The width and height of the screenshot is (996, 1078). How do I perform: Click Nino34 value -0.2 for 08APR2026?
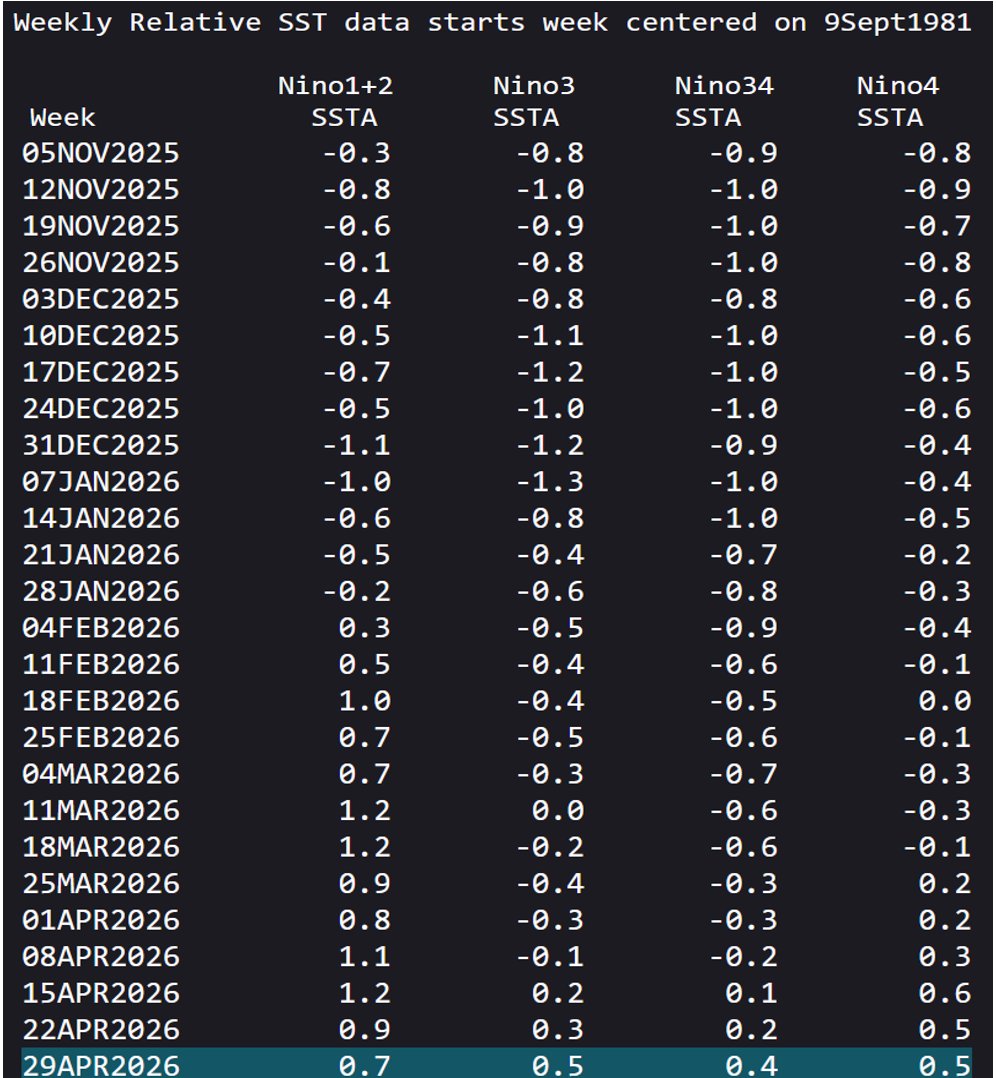coord(744,956)
